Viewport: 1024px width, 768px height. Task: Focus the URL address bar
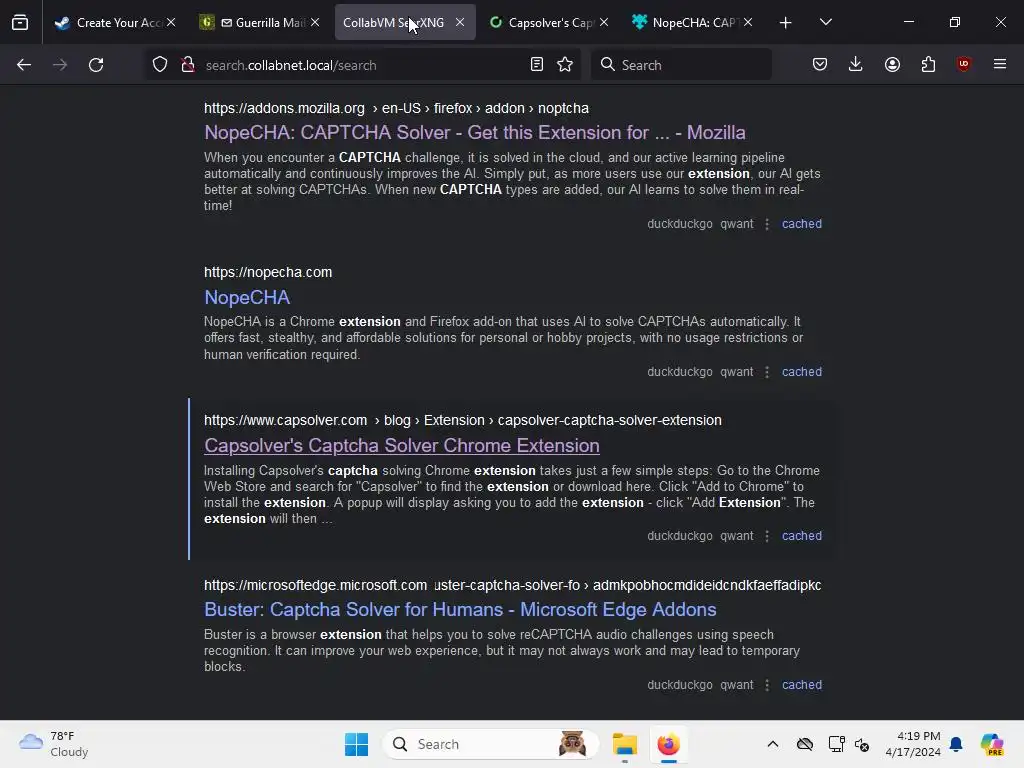pos(362,65)
